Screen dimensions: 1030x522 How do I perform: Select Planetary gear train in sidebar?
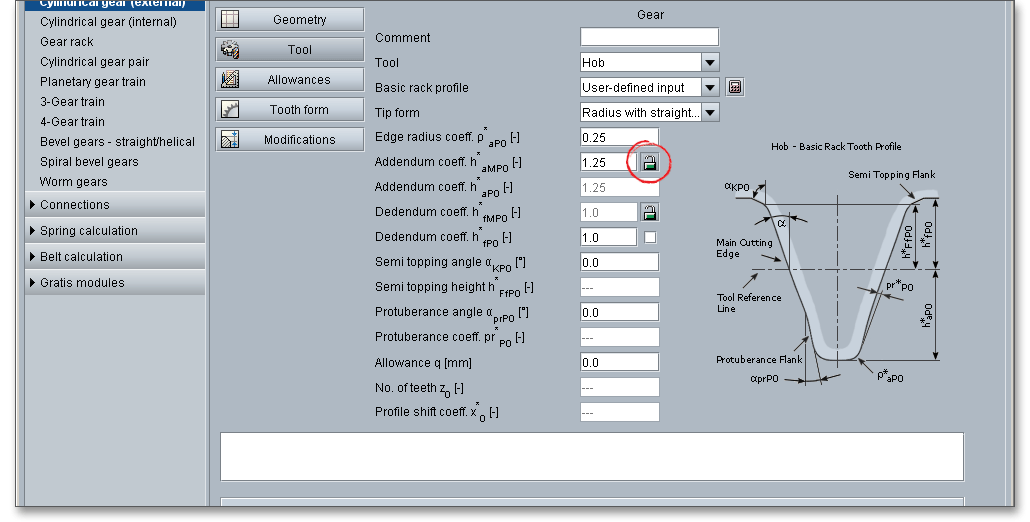click(x=93, y=82)
